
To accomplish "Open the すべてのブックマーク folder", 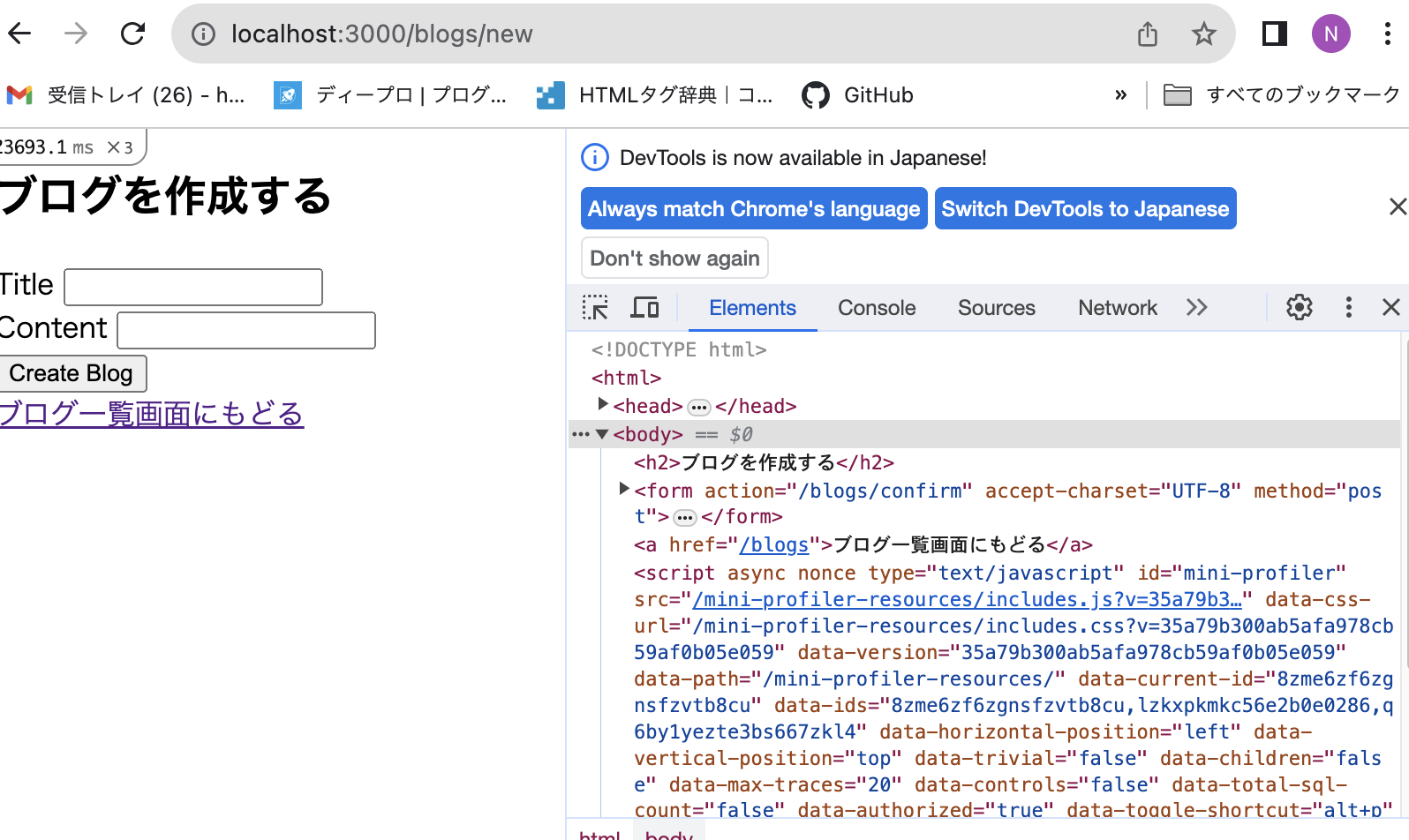I will 1281,94.
